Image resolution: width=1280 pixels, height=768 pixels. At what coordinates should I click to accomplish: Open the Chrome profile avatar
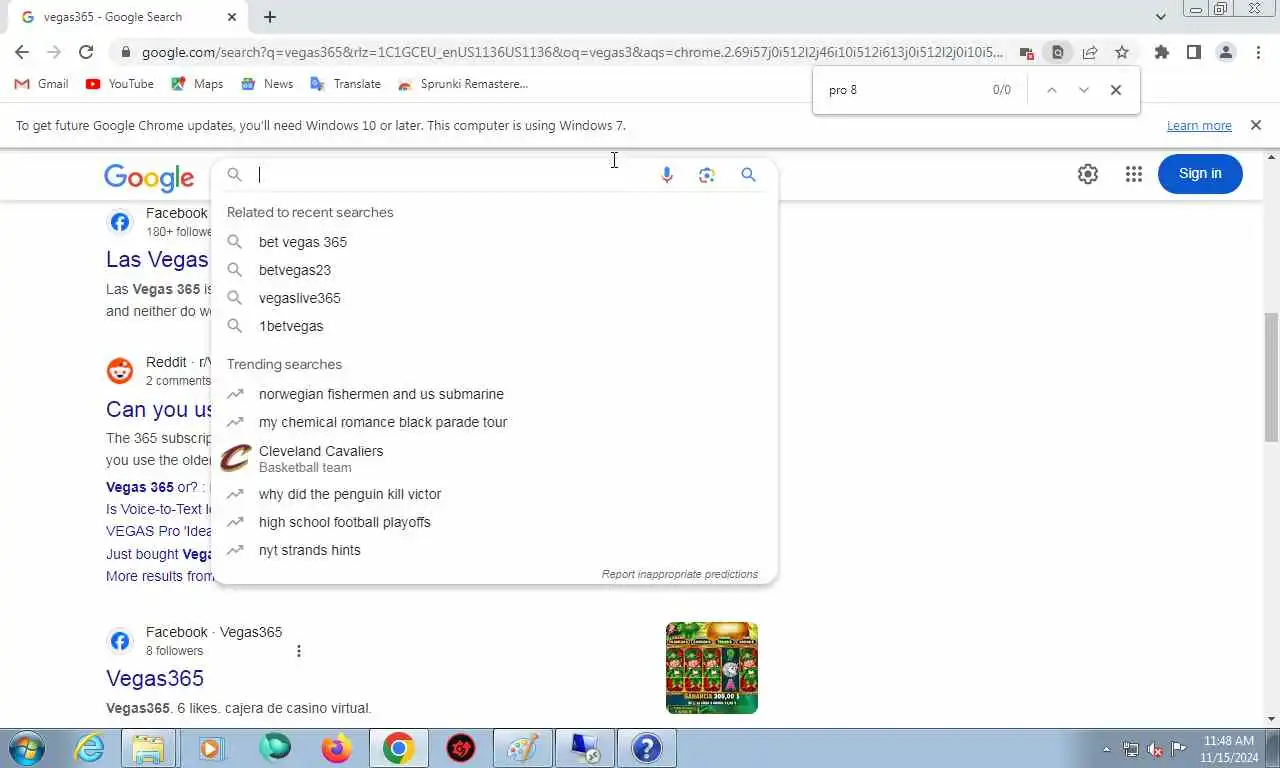(x=1226, y=52)
